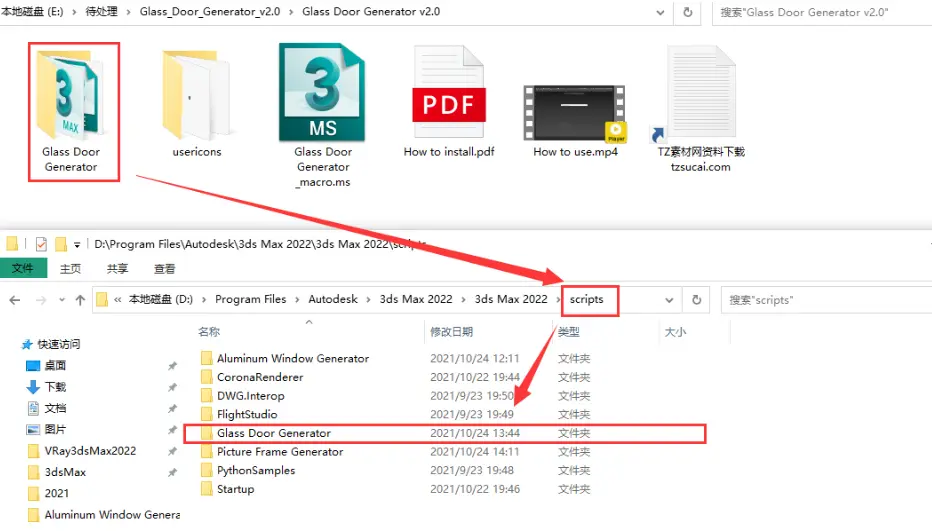Open the 共享 ribbon tab

[x=117, y=269]
